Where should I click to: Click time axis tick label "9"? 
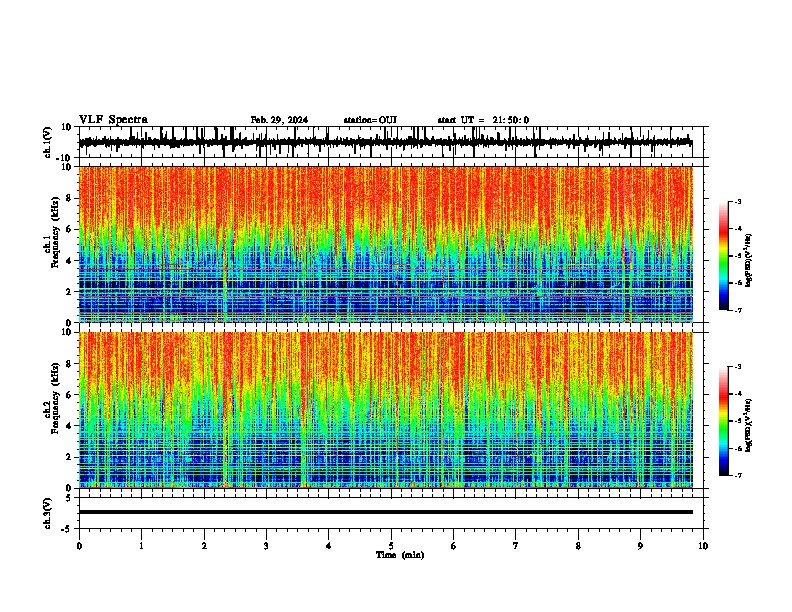(x=640, y=546)
